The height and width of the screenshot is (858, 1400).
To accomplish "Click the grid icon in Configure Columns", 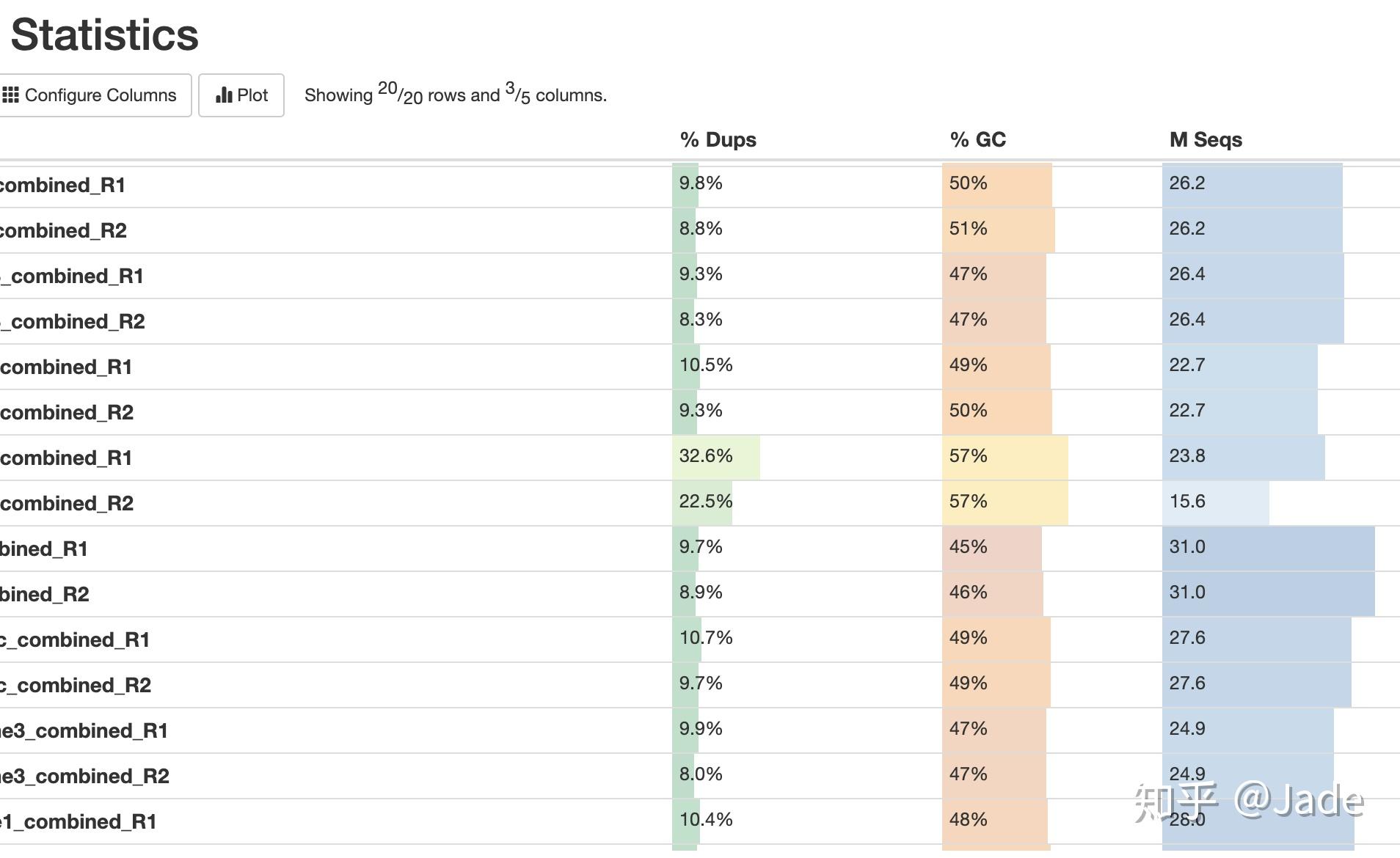I will click(10, 95).
